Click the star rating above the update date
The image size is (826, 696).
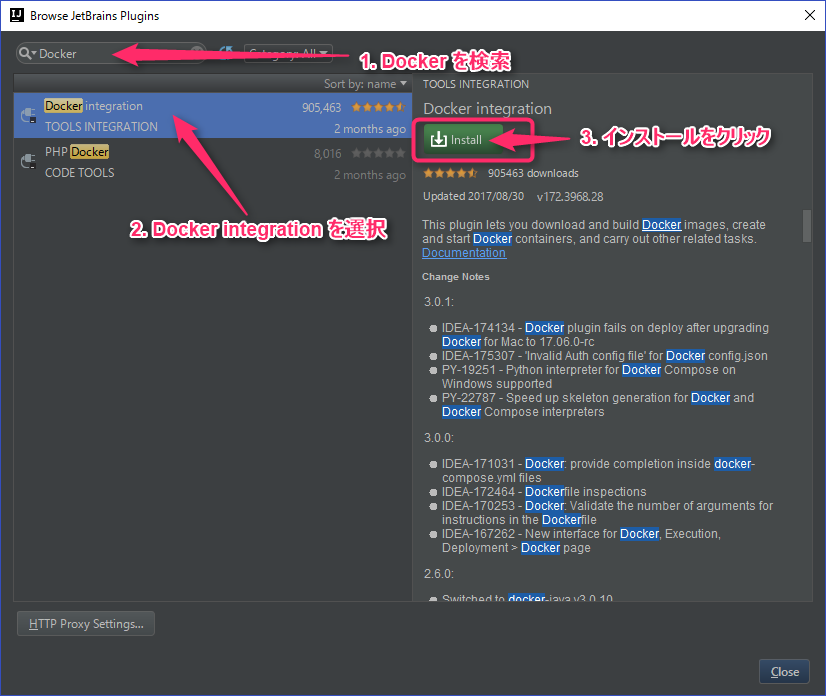point(450,173)
